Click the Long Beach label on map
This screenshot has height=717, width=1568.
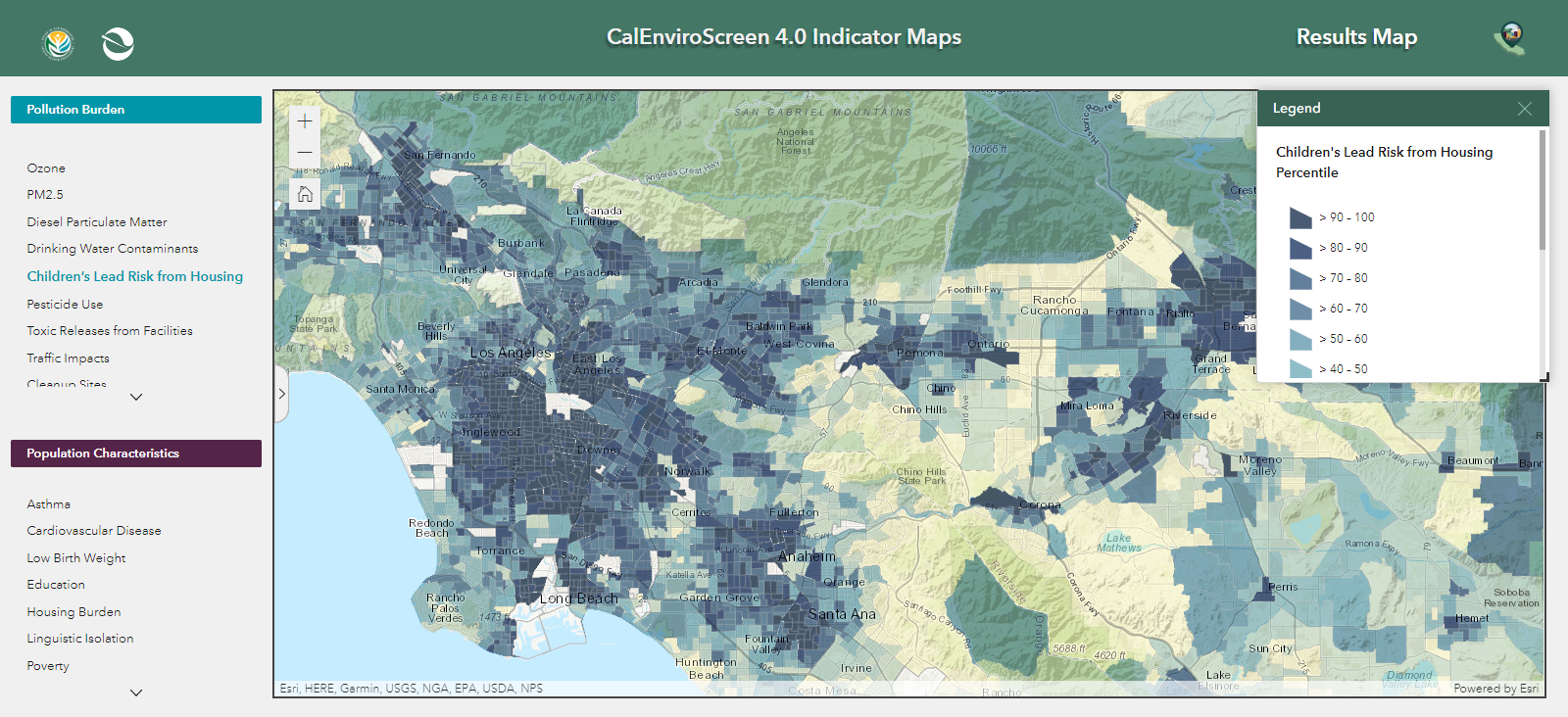click(579, 598)
